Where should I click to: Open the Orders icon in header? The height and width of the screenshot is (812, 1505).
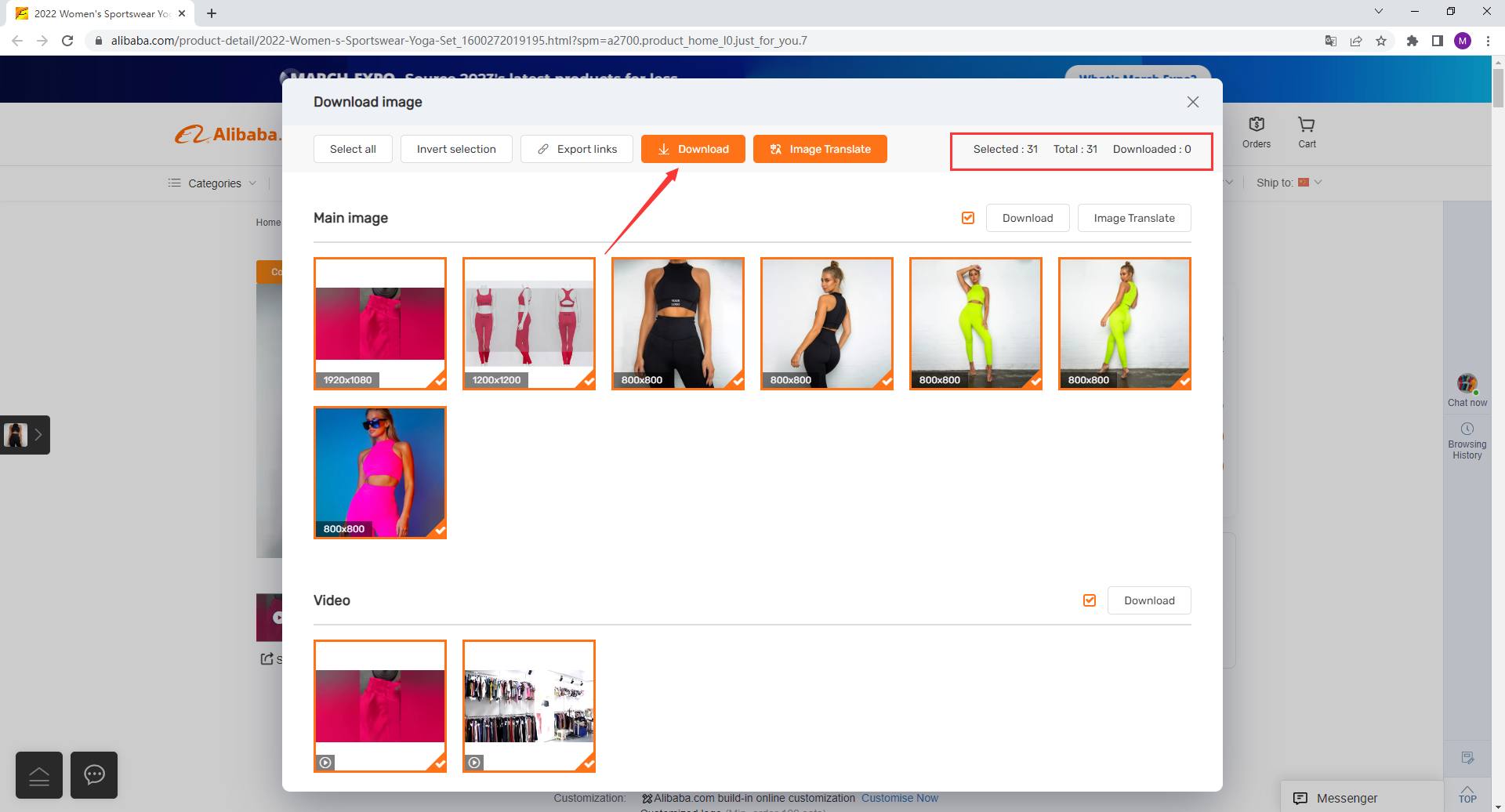pyautogui.click(x=1257, y=132)
